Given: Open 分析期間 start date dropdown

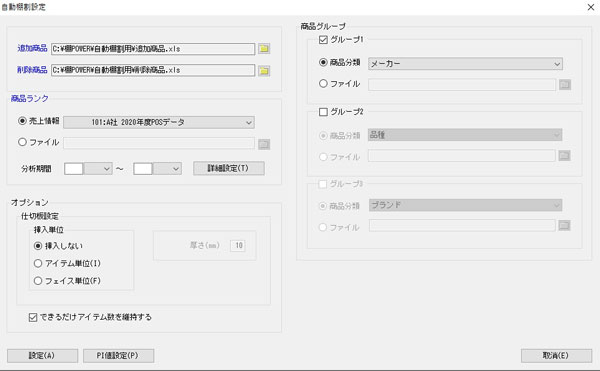Looking at the screenshot, I should coord(98,169).
